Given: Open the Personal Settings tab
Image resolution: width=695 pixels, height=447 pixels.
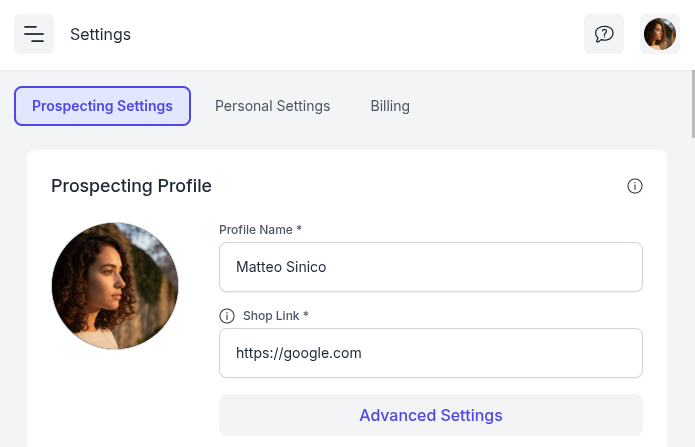Looking at the screenshot, I should click(272, 106).
